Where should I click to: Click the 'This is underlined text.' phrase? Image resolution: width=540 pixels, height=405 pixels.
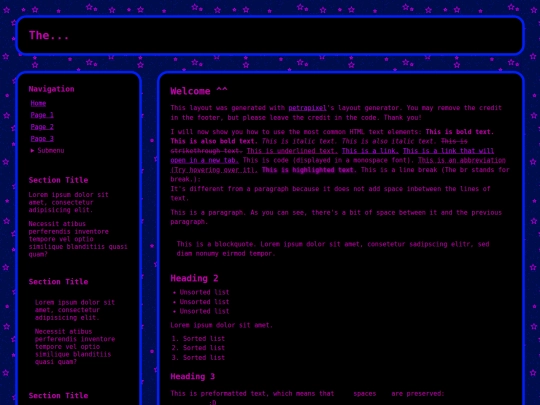[x=292, y=151]
